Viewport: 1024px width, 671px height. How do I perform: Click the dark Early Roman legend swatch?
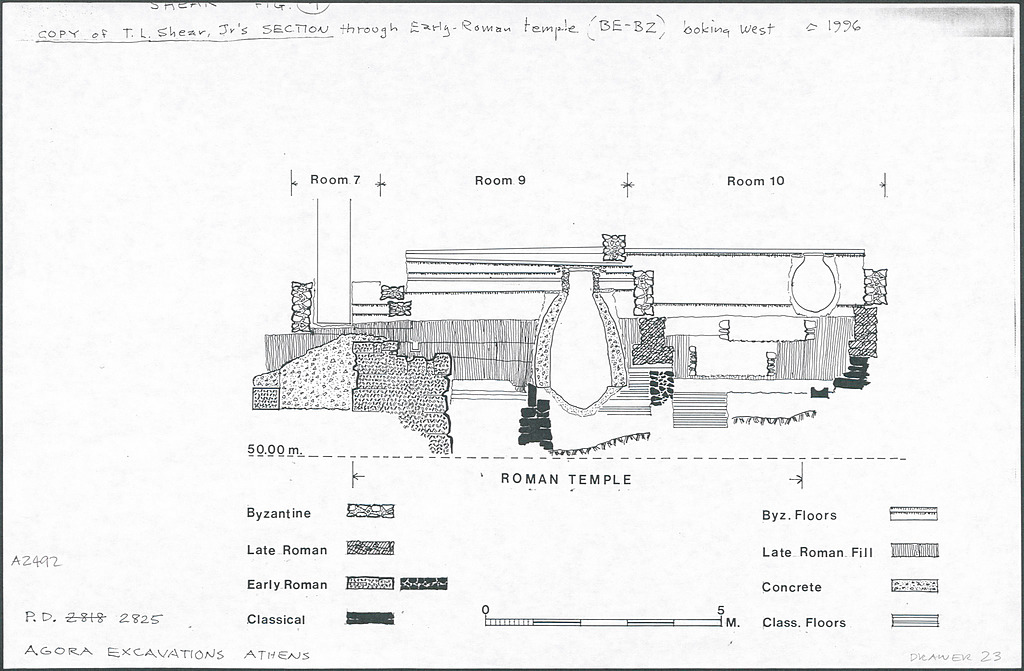[x=423, y=583]
